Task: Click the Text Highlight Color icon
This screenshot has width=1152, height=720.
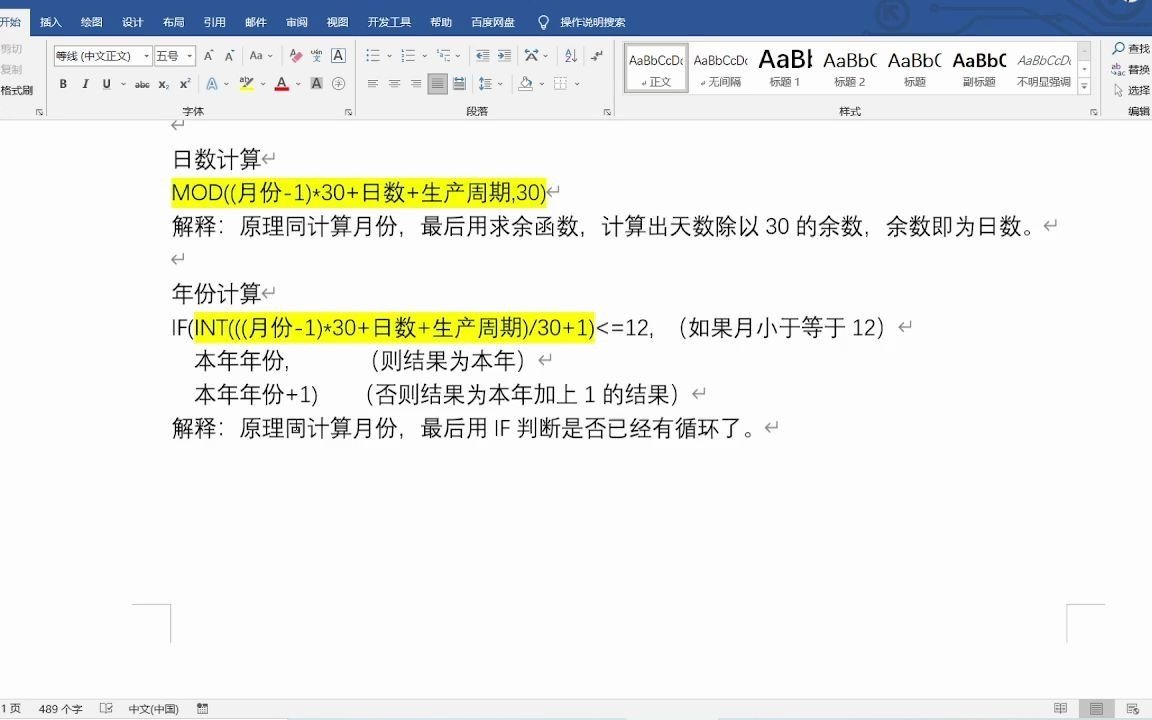Action: pos(247,84)
